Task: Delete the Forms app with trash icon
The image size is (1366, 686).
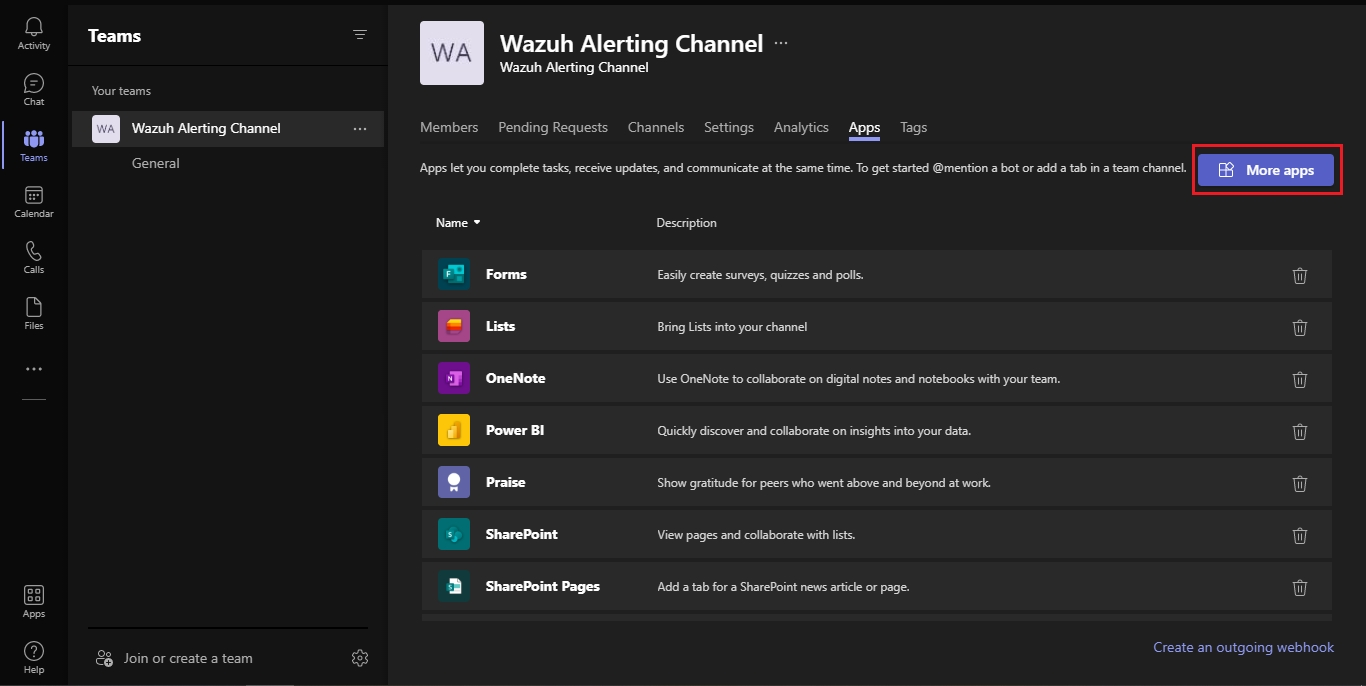Action: (1300, 276)
